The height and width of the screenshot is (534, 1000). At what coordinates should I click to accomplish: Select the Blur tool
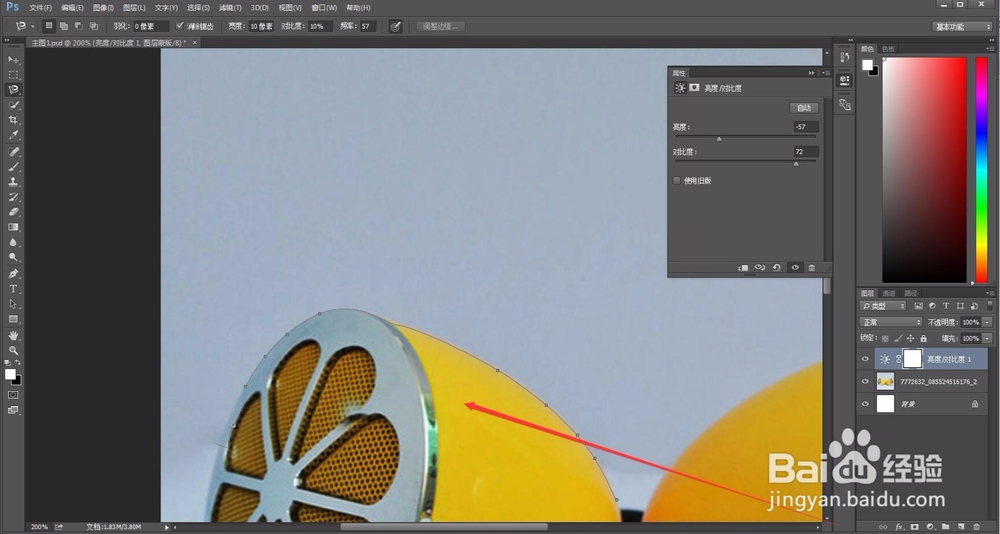point(13,243)
